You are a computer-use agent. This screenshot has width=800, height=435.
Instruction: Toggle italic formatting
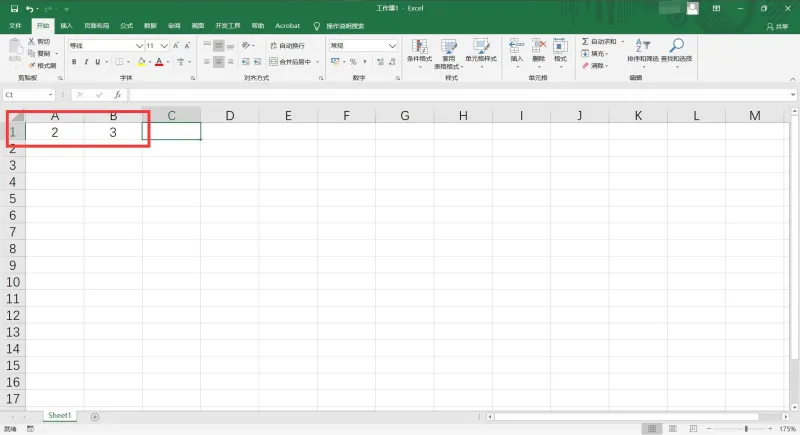(86, 62)
